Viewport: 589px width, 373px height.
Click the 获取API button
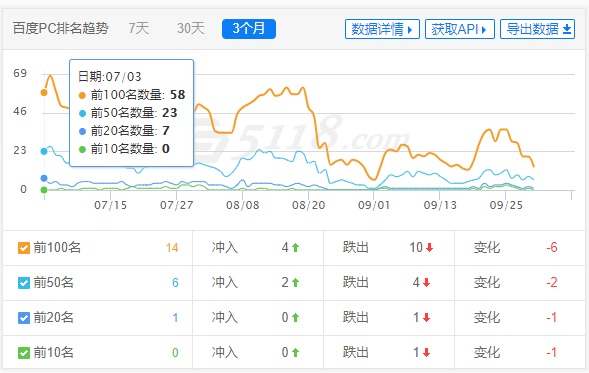tap(459, 29)
